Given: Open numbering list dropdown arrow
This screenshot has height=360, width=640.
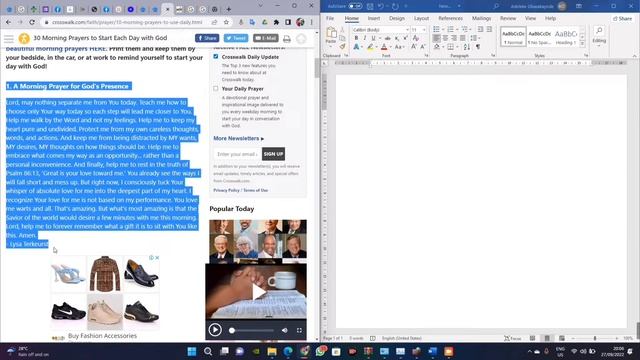Looking at the screenshot, I should pos(457,29).
